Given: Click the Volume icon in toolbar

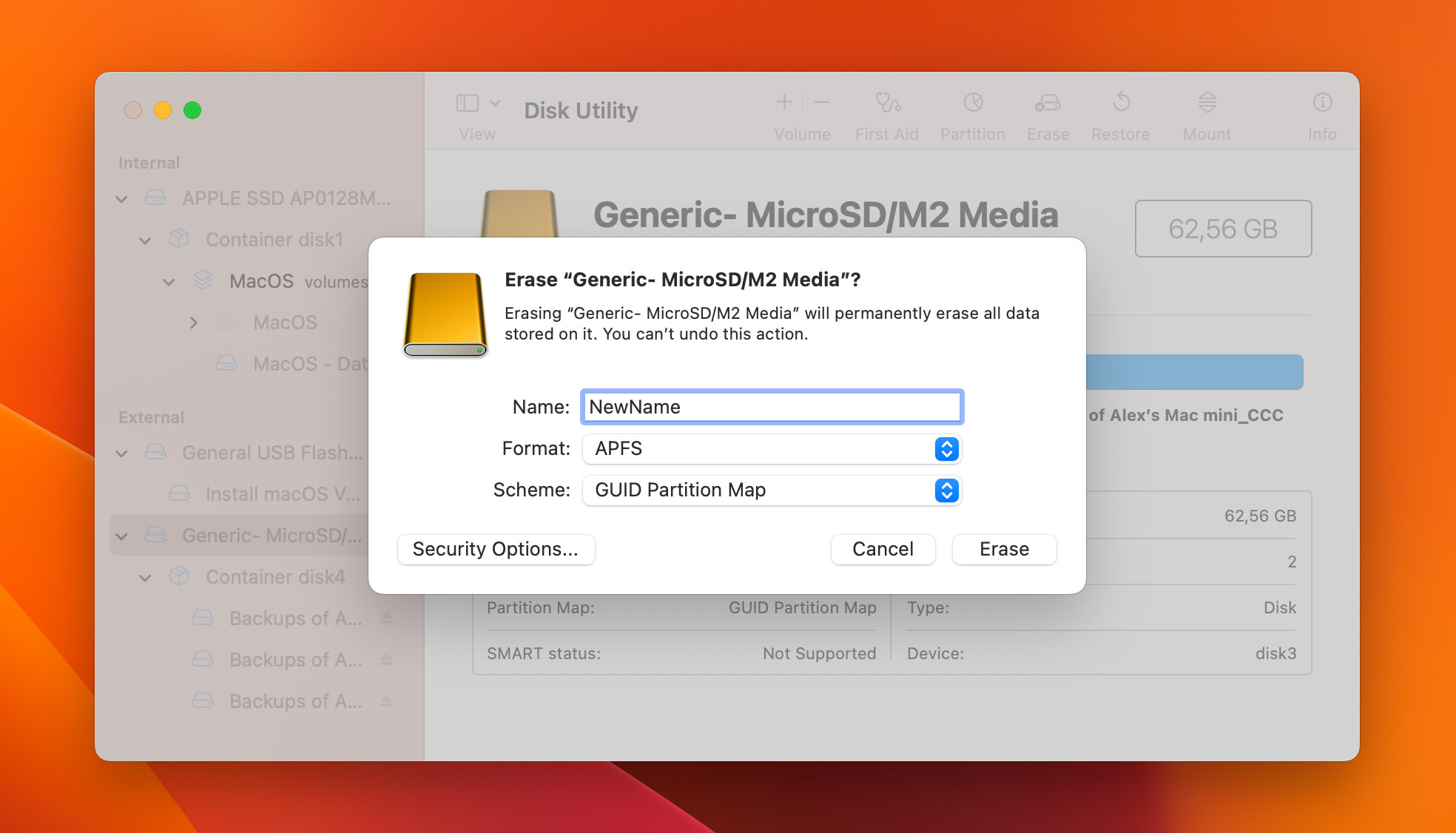Looking at the screenshot, I should click(800, 110).
